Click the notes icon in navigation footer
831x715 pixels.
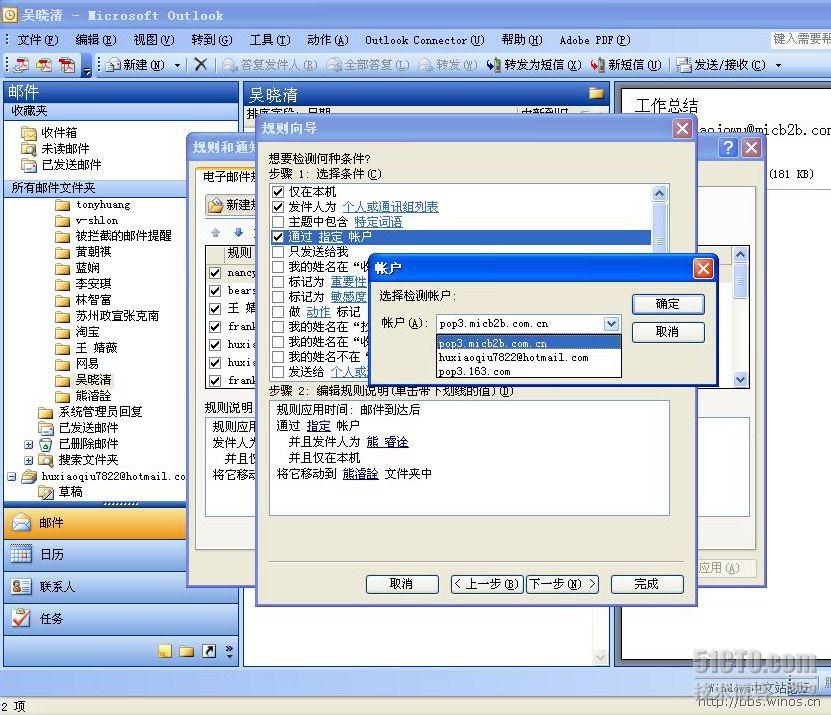[165, 651]
